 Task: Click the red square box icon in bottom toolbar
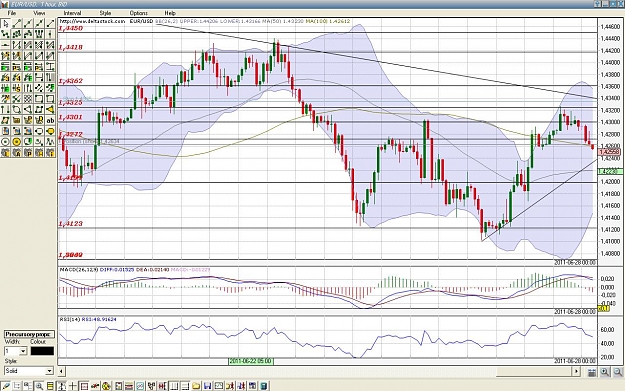click(x=84, y=386)
